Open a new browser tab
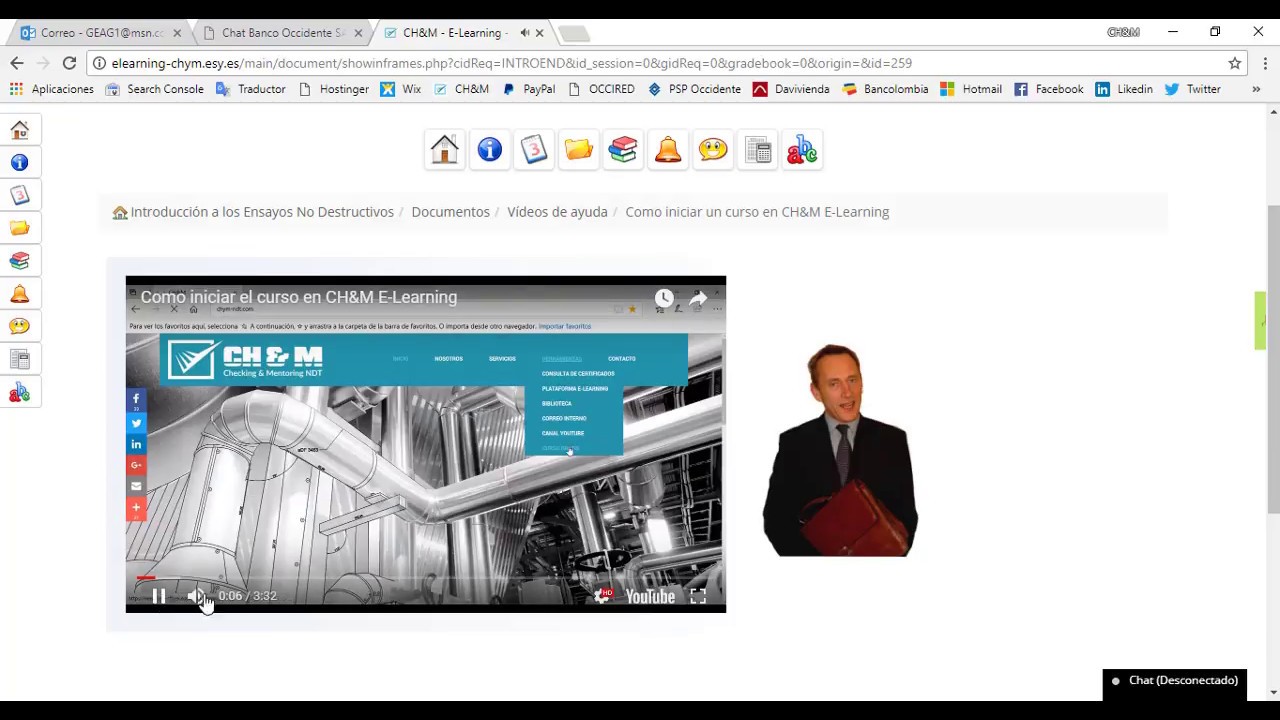This screenshot has width=1280, height=720. click(x=573, y=34)
